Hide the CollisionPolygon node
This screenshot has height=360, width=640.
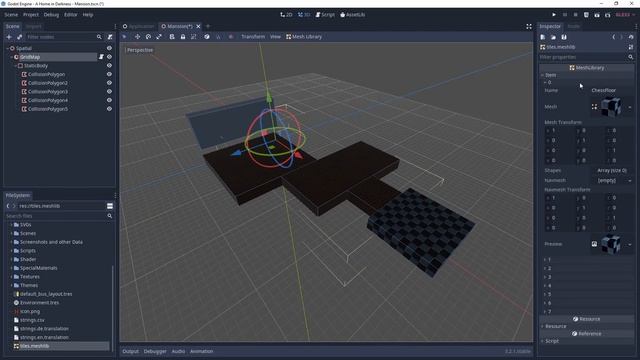point(109,74)
